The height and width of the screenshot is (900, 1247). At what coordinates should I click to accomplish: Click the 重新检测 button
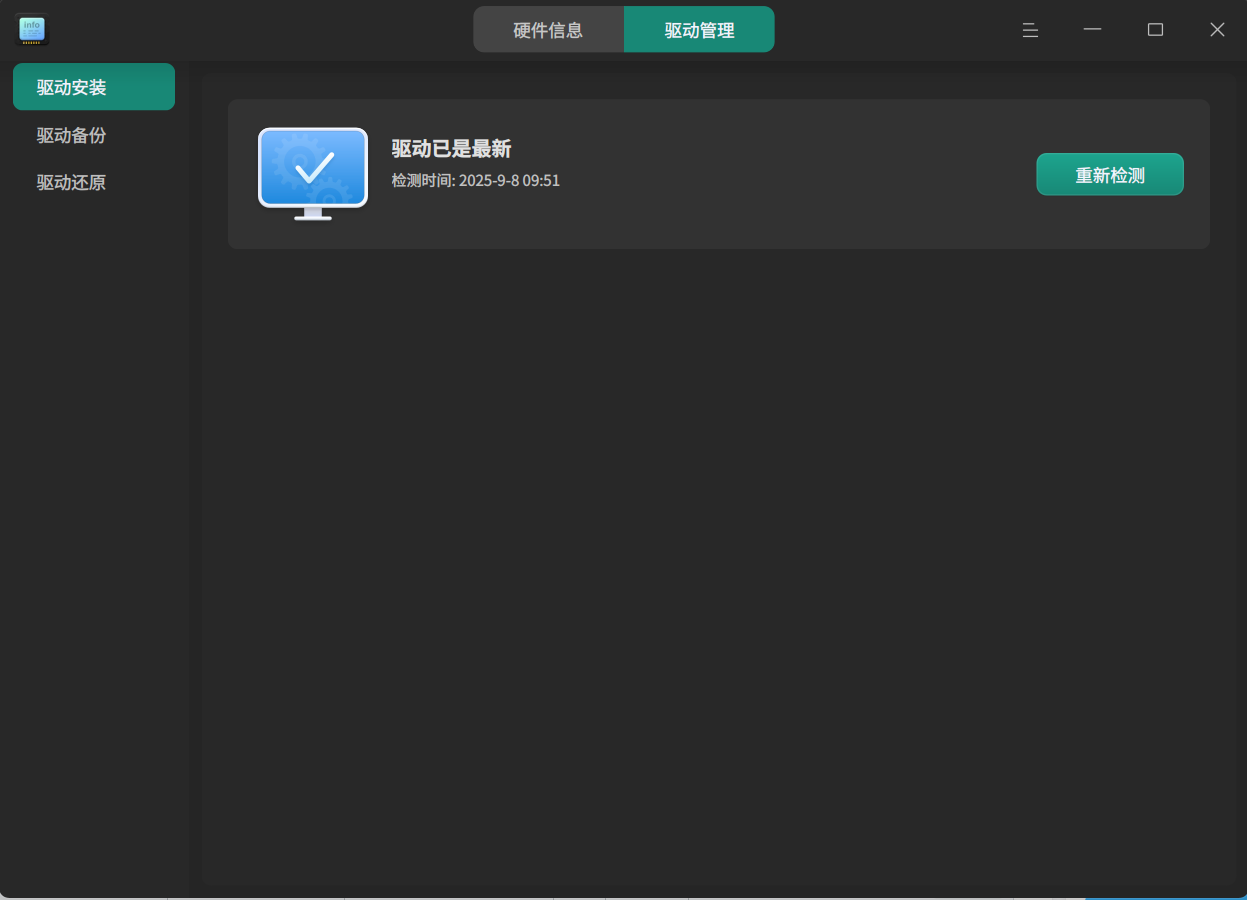1110,175
